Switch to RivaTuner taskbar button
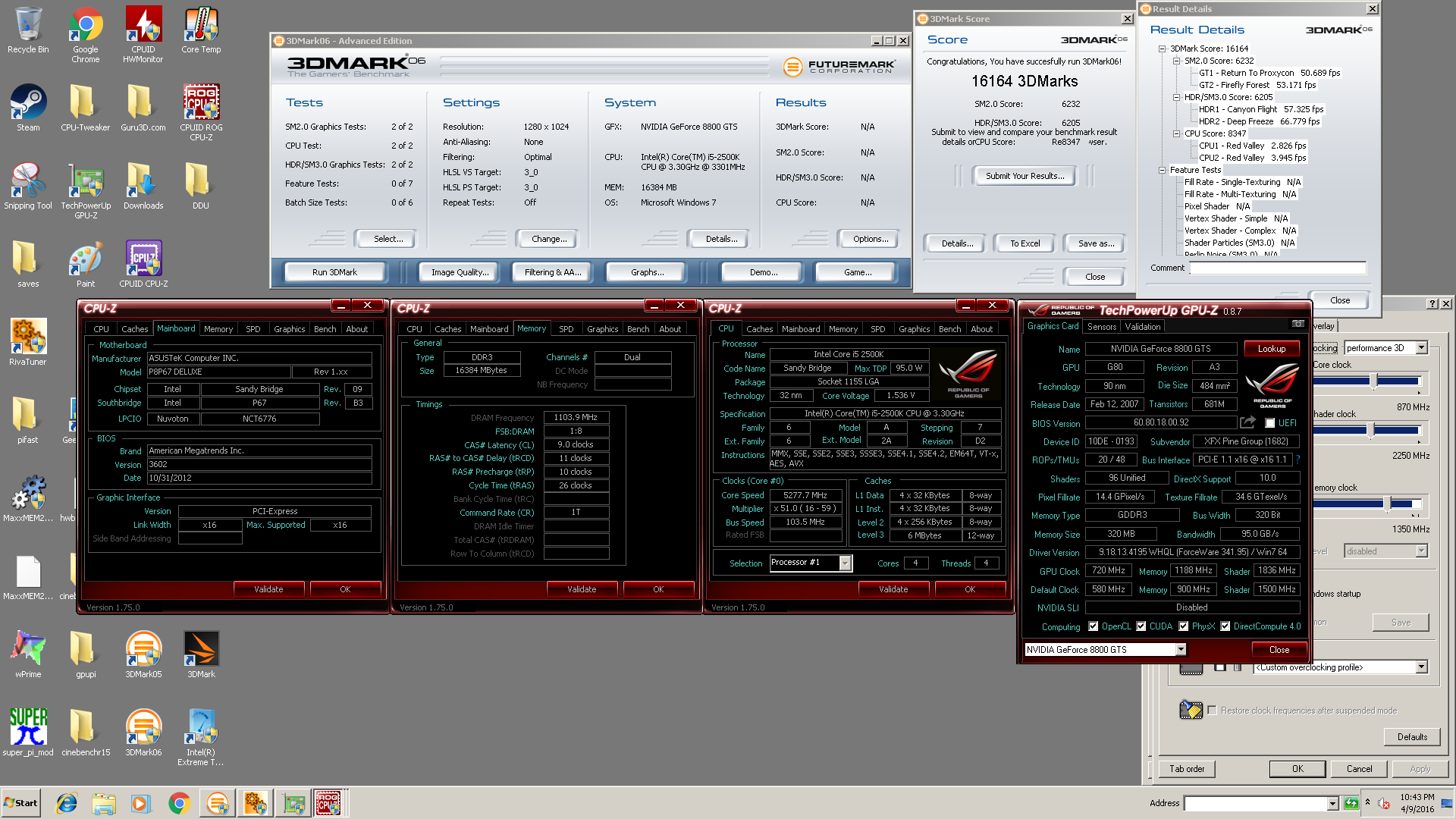Image resolution: width=1456 pixels, height=819 pixels. click(x=255, y=803)
